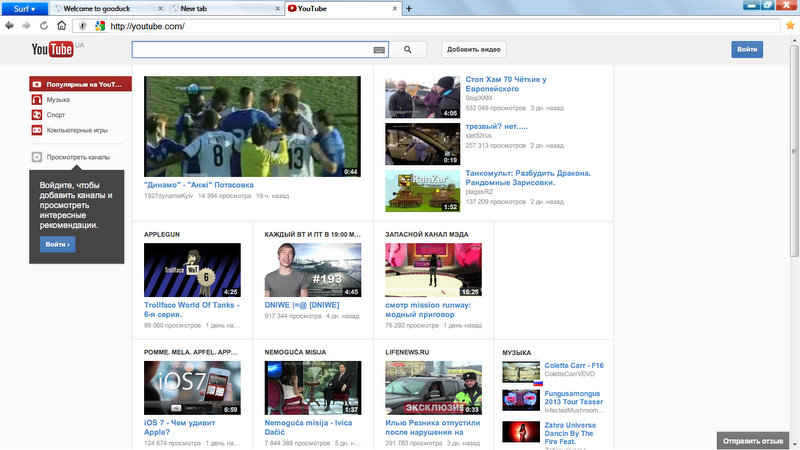The image size is (800, 450).
Task: Click the Отправить отзыв feedback button
Action: [x=753, y=441]
